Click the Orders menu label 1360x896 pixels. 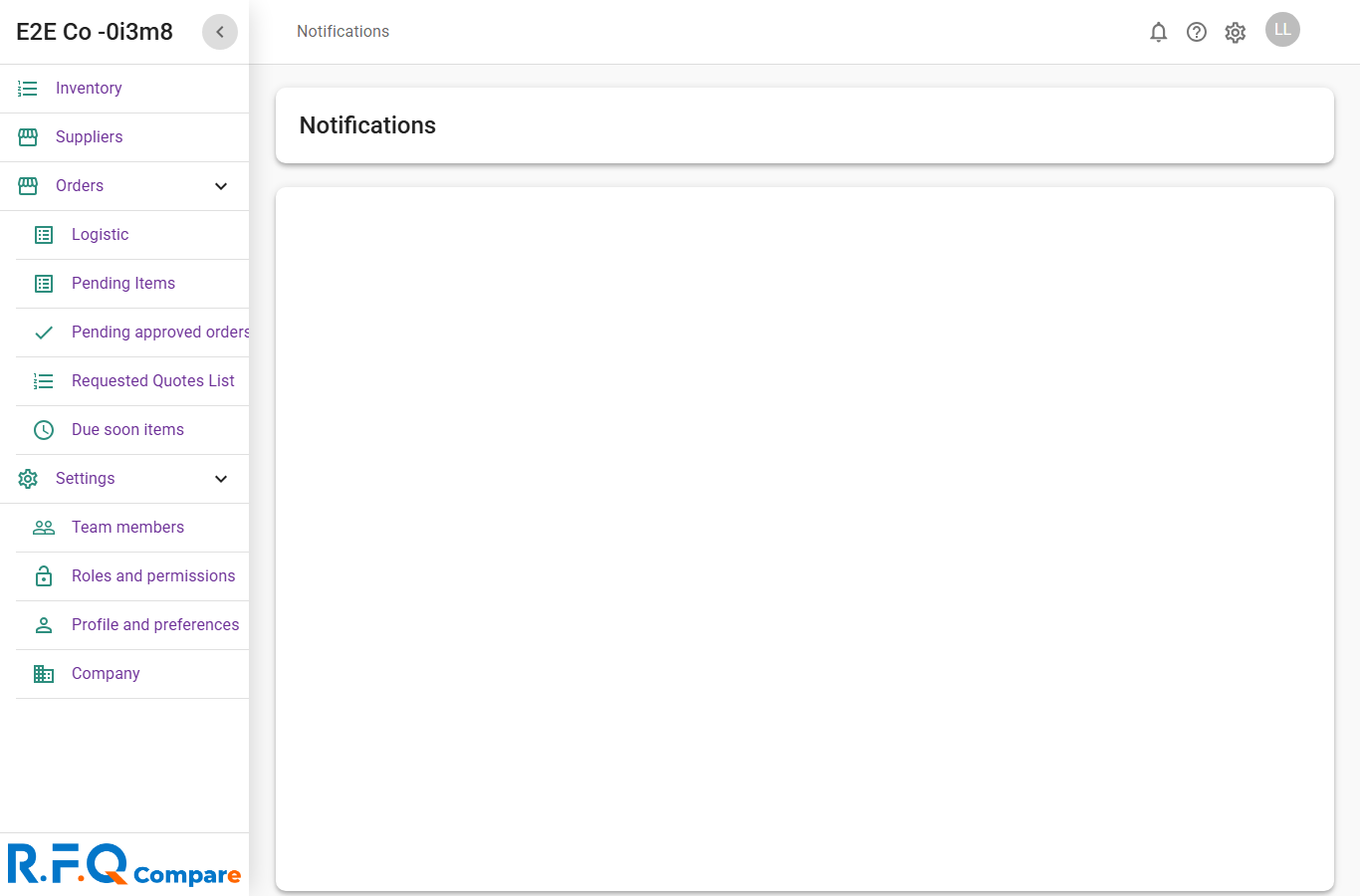point(80,186)
